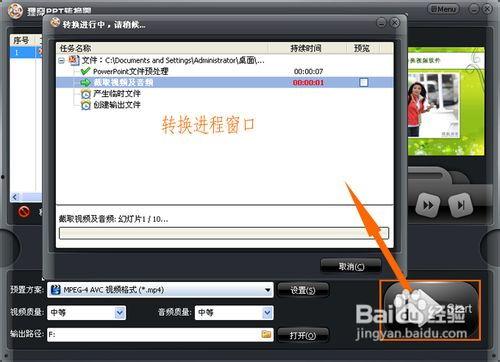This screenshot has height=362, width=500.
Task: Click the fast-forward playback button
Action: click(x=428, y=205)
